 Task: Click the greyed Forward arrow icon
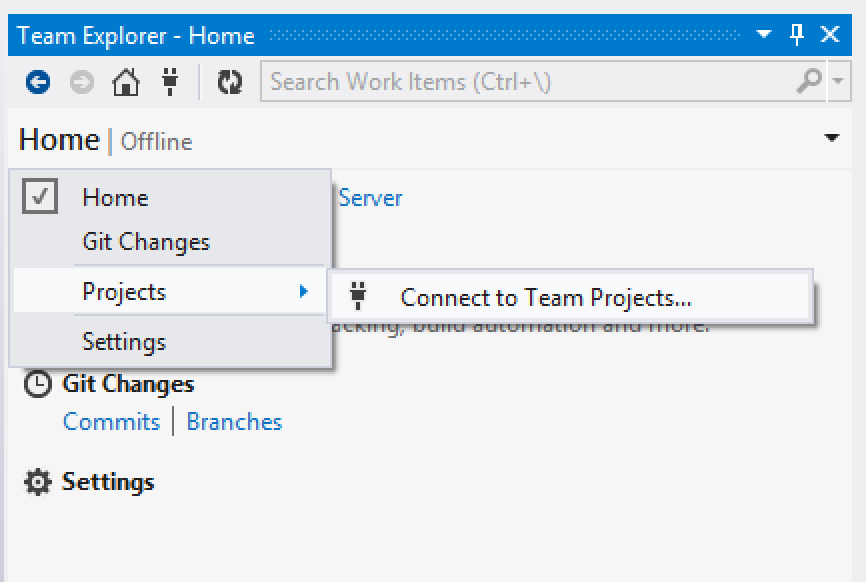click(82, 82)
